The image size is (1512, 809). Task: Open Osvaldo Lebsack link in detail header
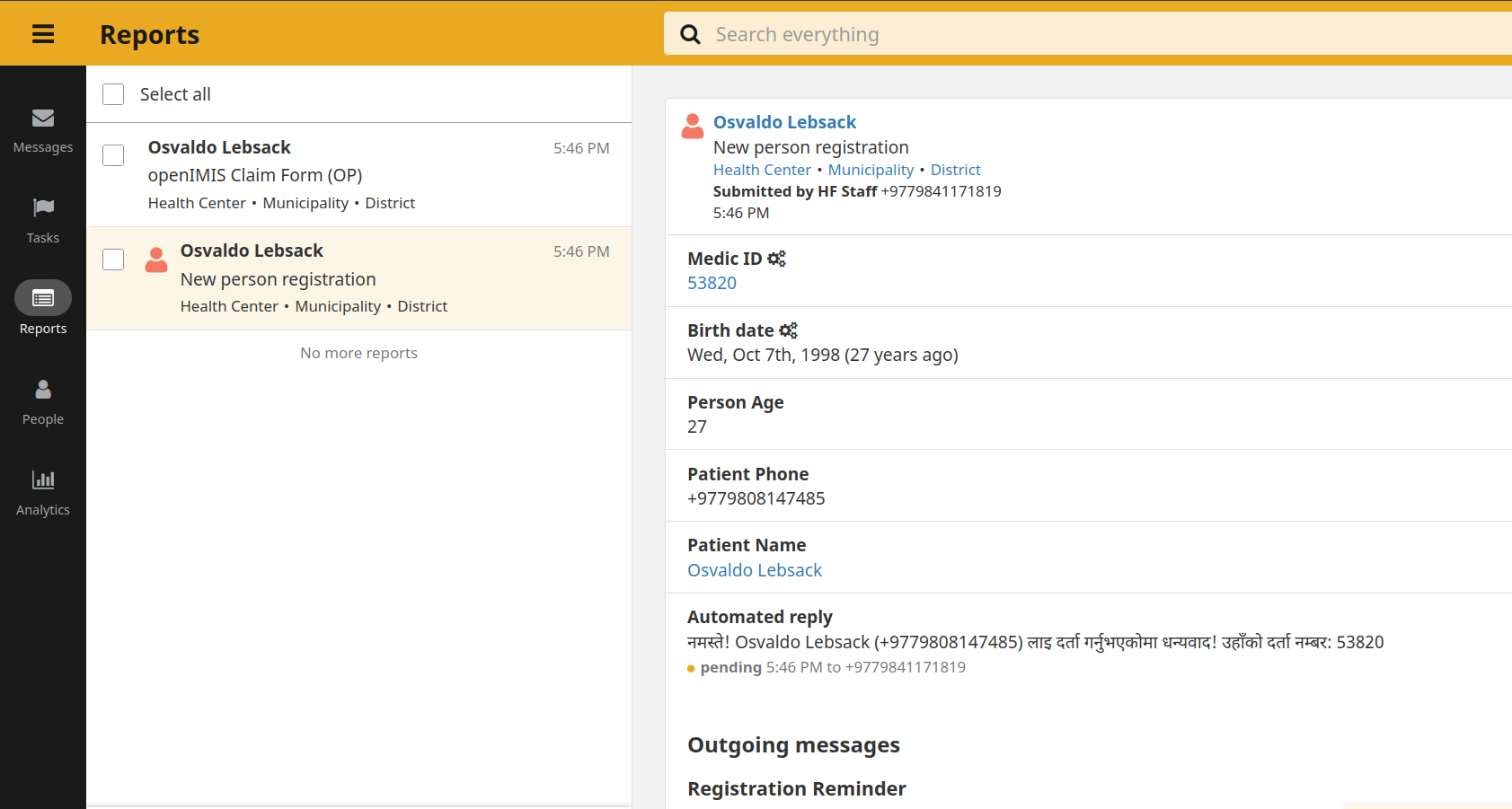pyautogui.click(x=784, y=122)
